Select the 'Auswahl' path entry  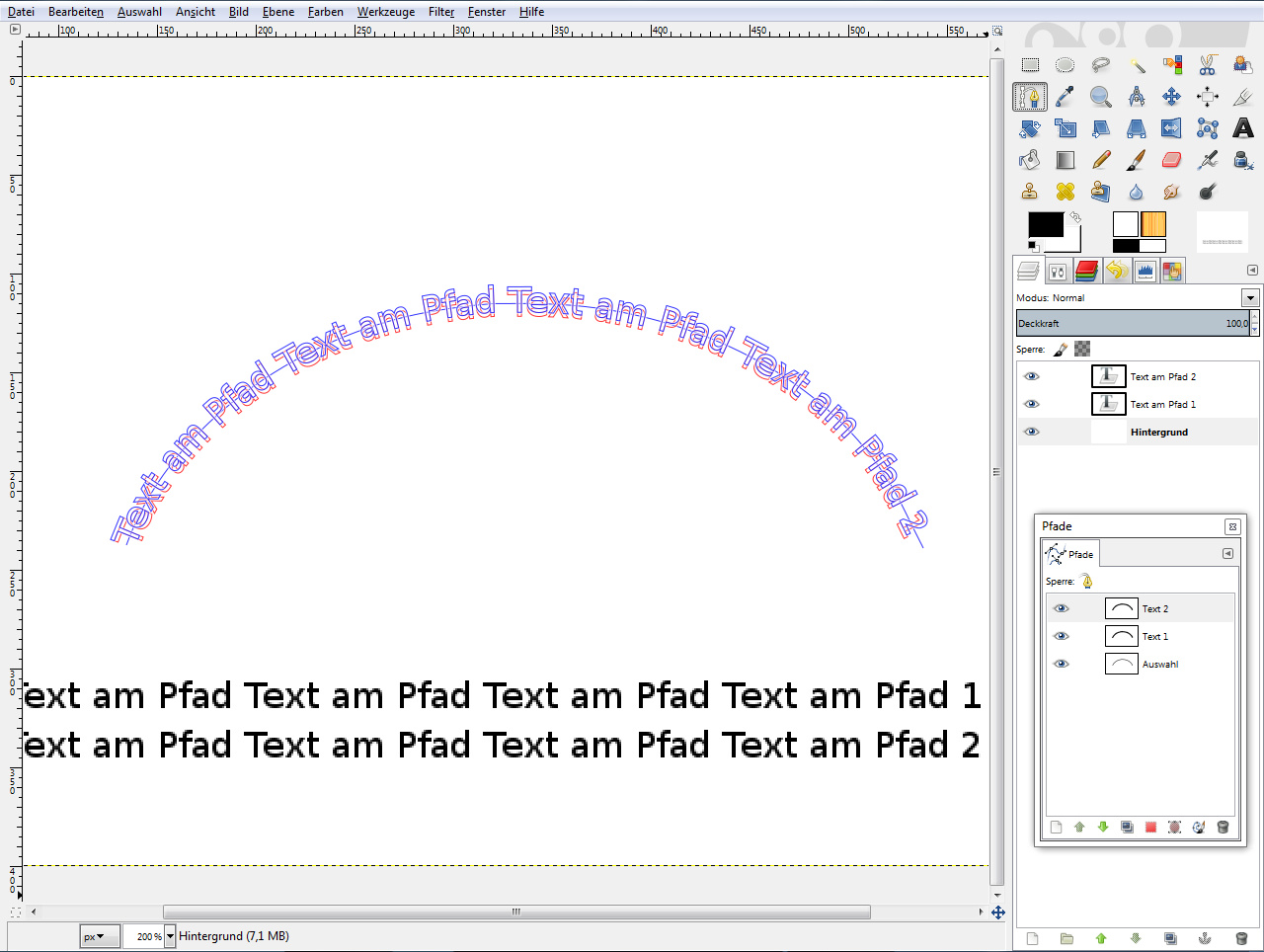(x=1159, y=665)
